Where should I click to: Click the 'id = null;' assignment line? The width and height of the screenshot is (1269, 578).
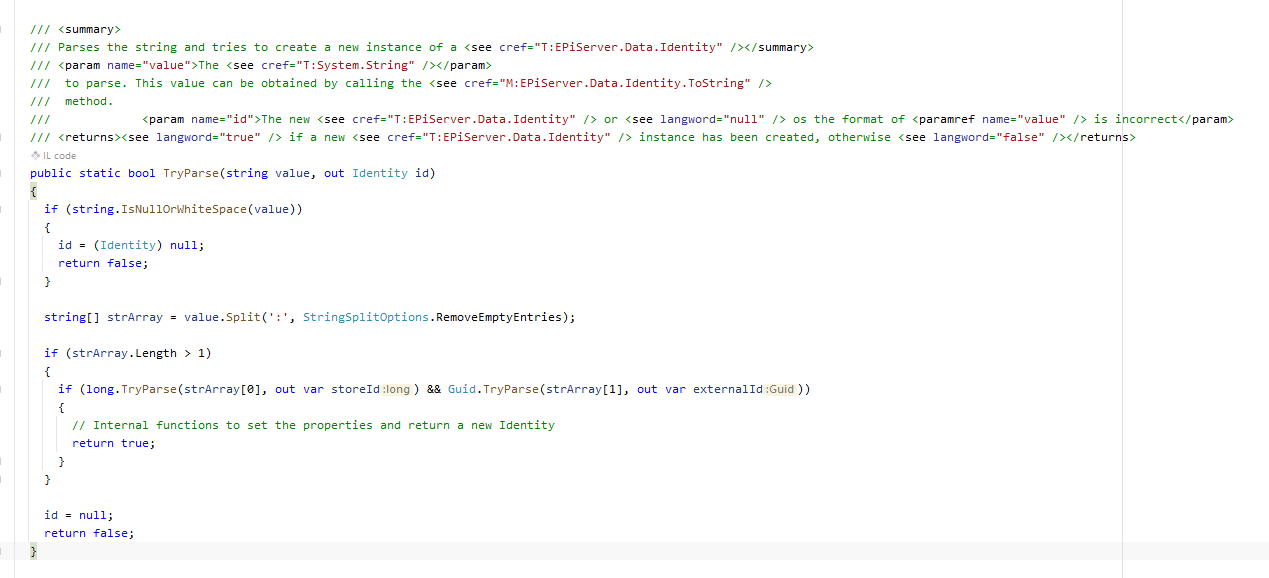(x=78, y=515)
